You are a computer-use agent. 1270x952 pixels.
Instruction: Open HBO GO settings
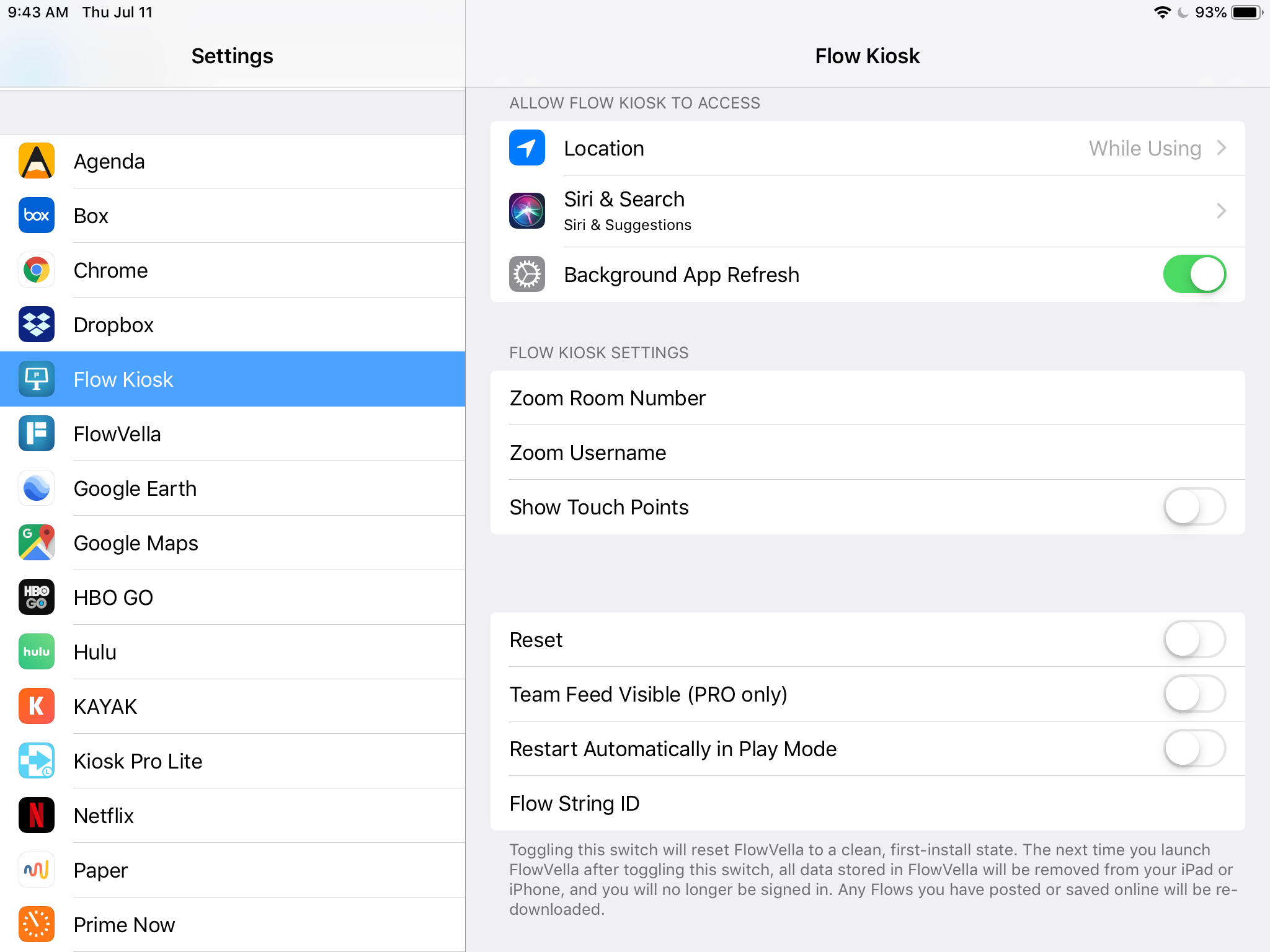[233, 597]
